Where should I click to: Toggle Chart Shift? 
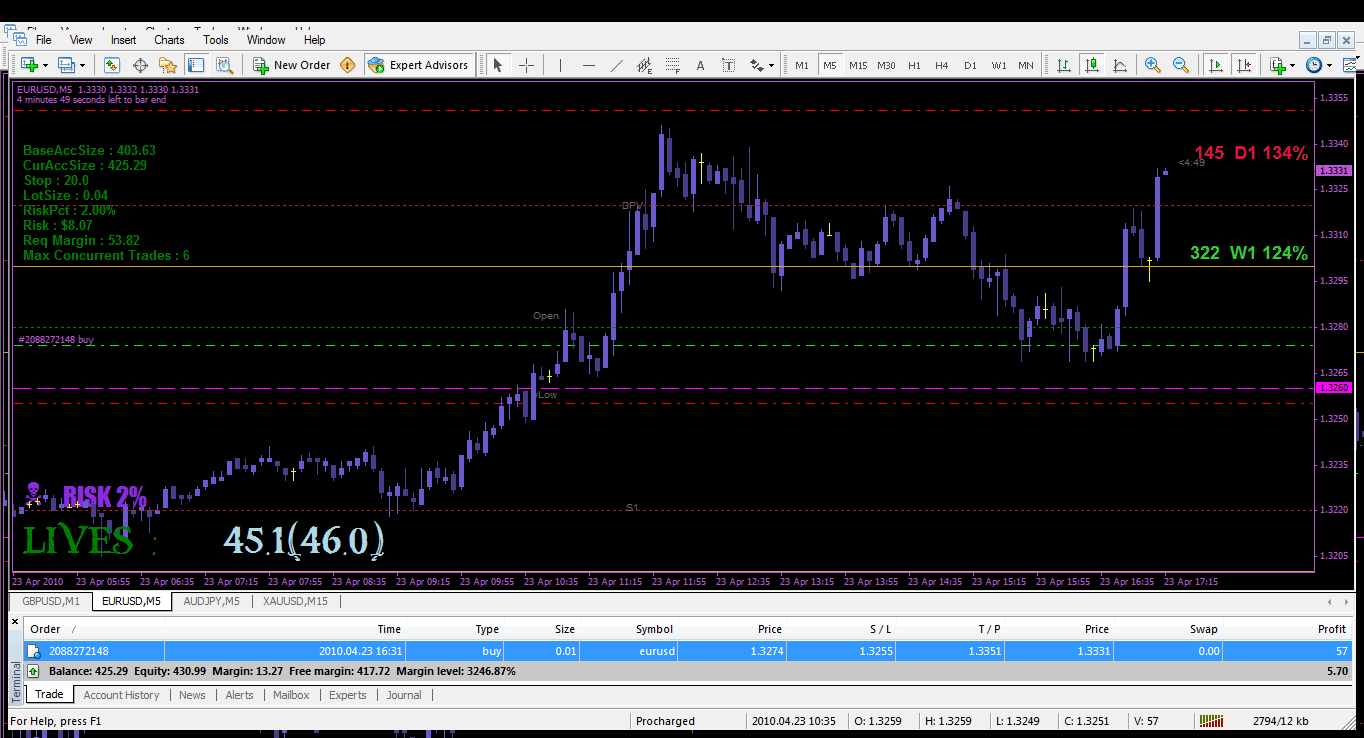(x=1243, y=65)
